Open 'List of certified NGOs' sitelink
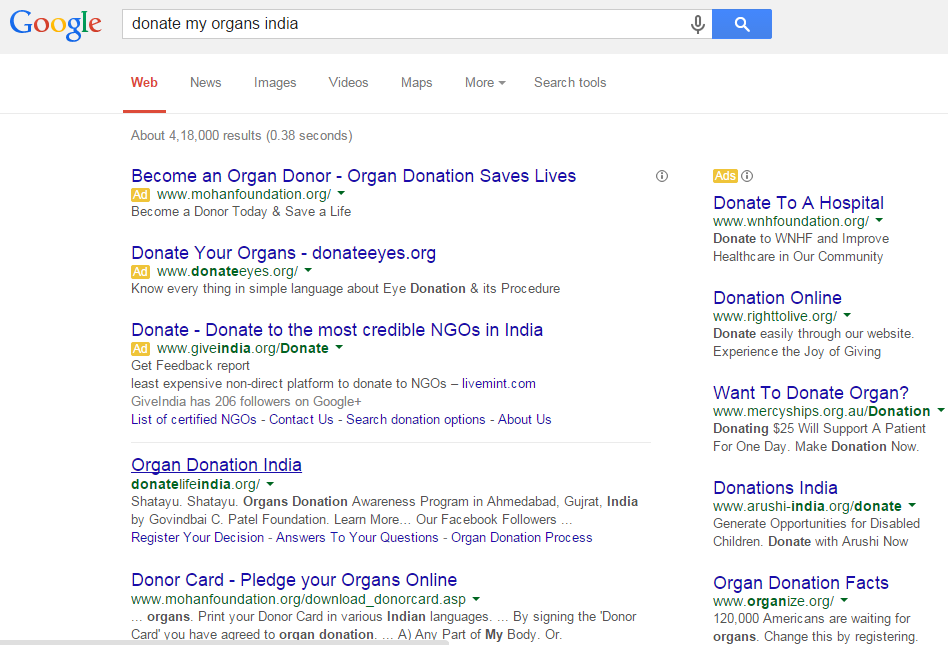948x645 pixels. tap(194, 420)
